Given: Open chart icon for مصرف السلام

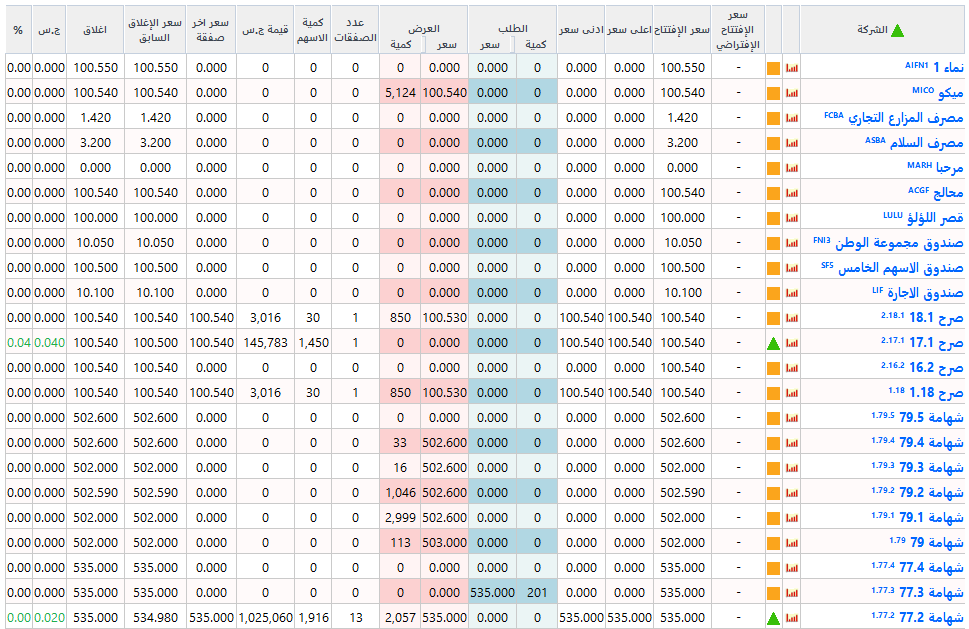Looking at the screenshot, I should coord(792,143).
